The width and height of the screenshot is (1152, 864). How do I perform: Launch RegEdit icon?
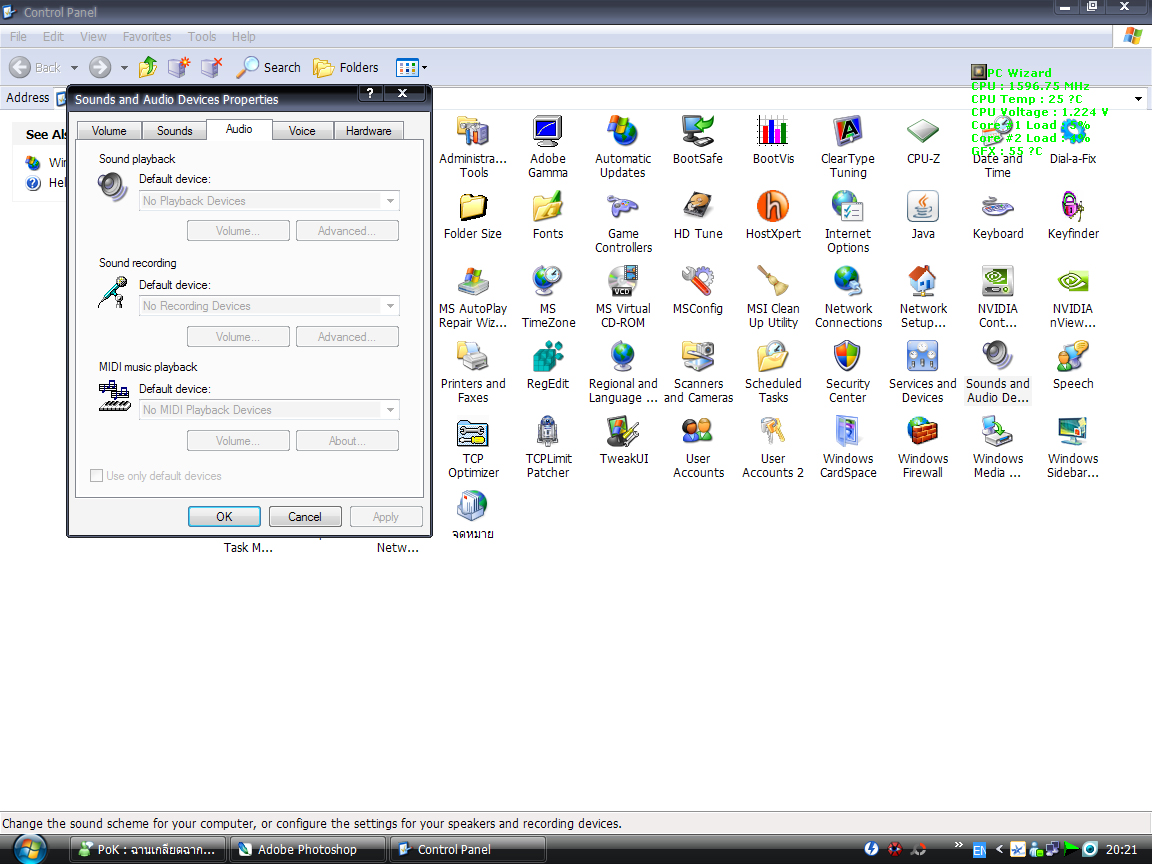pyautogui.click(x=548, y=364)
